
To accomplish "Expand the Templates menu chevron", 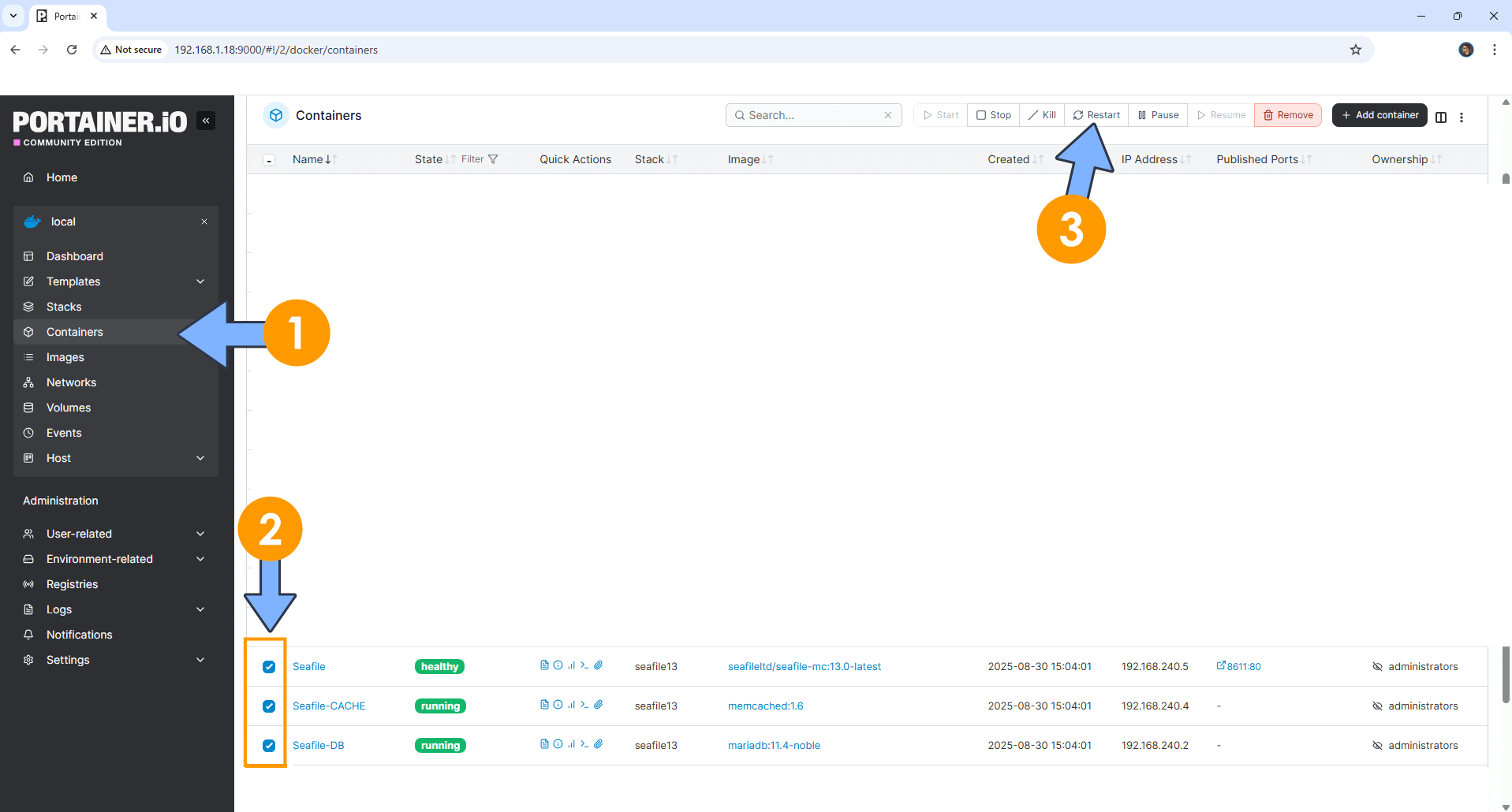I will 200,281.
